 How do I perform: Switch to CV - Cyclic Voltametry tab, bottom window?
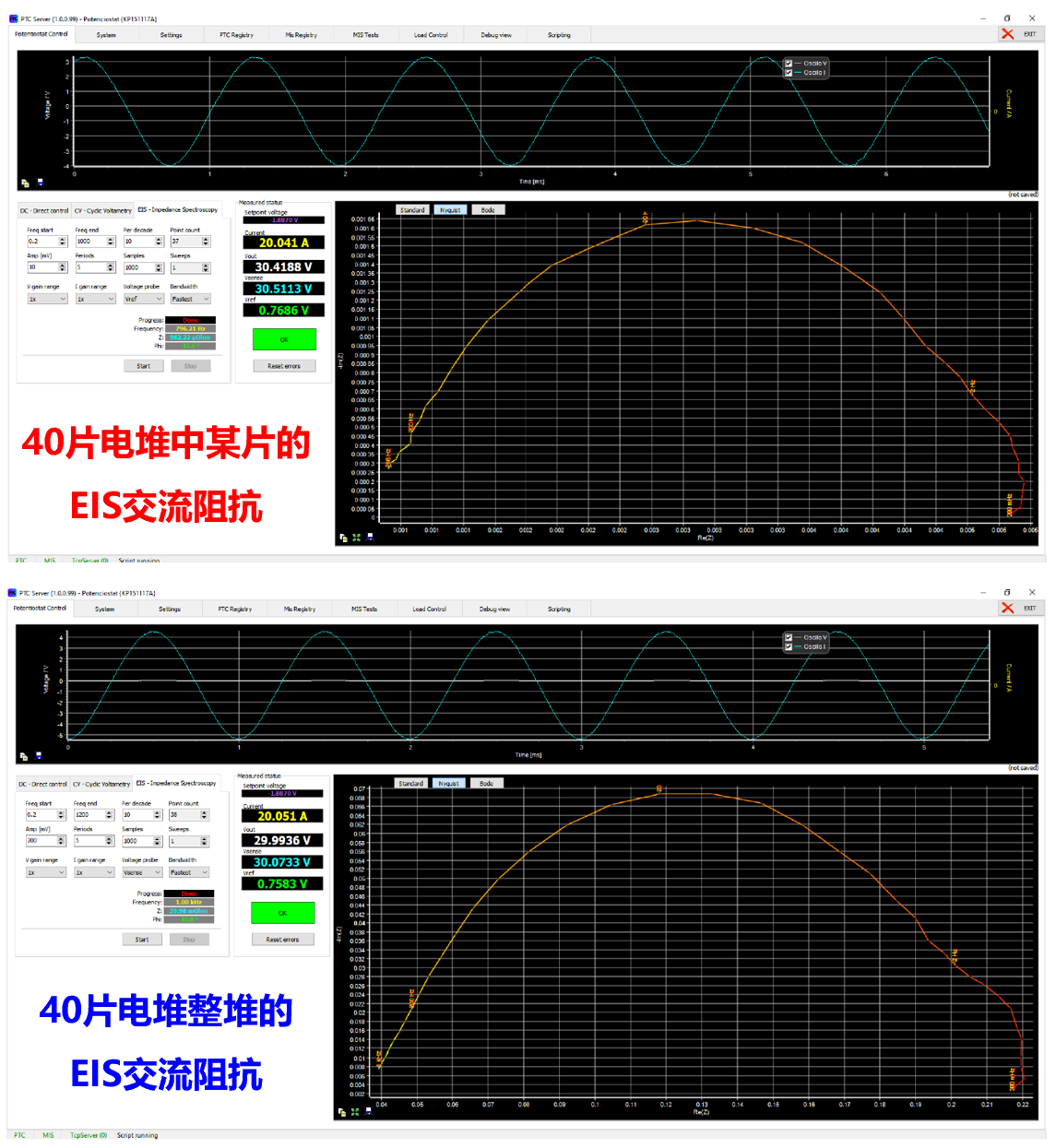click(101, 784)
